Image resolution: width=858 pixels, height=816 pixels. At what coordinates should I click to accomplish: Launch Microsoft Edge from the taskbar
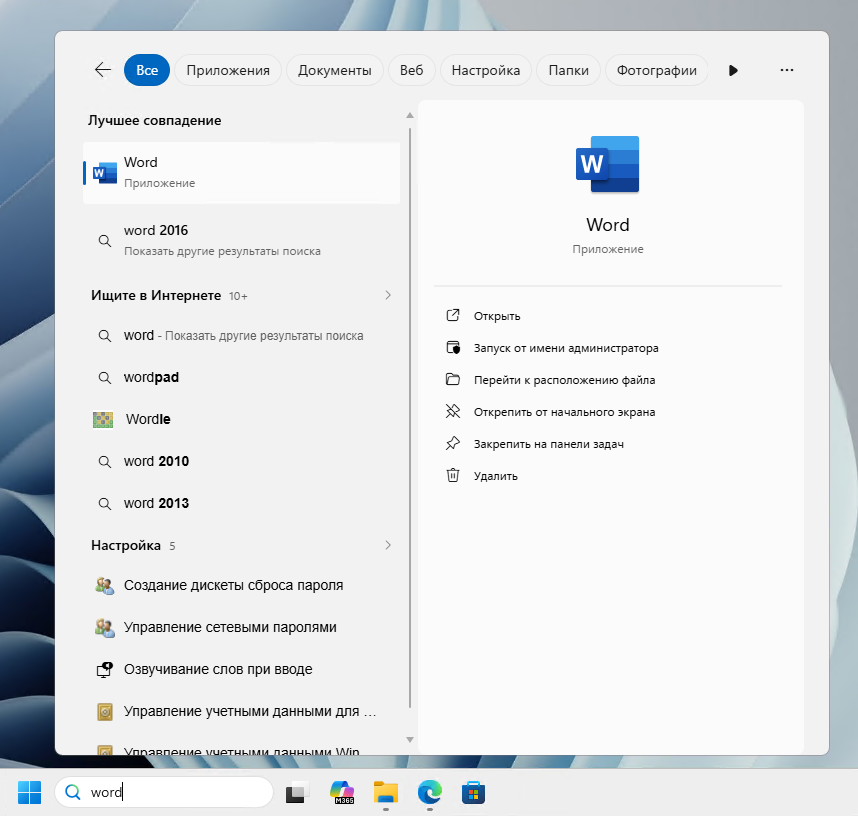[430, 792]
